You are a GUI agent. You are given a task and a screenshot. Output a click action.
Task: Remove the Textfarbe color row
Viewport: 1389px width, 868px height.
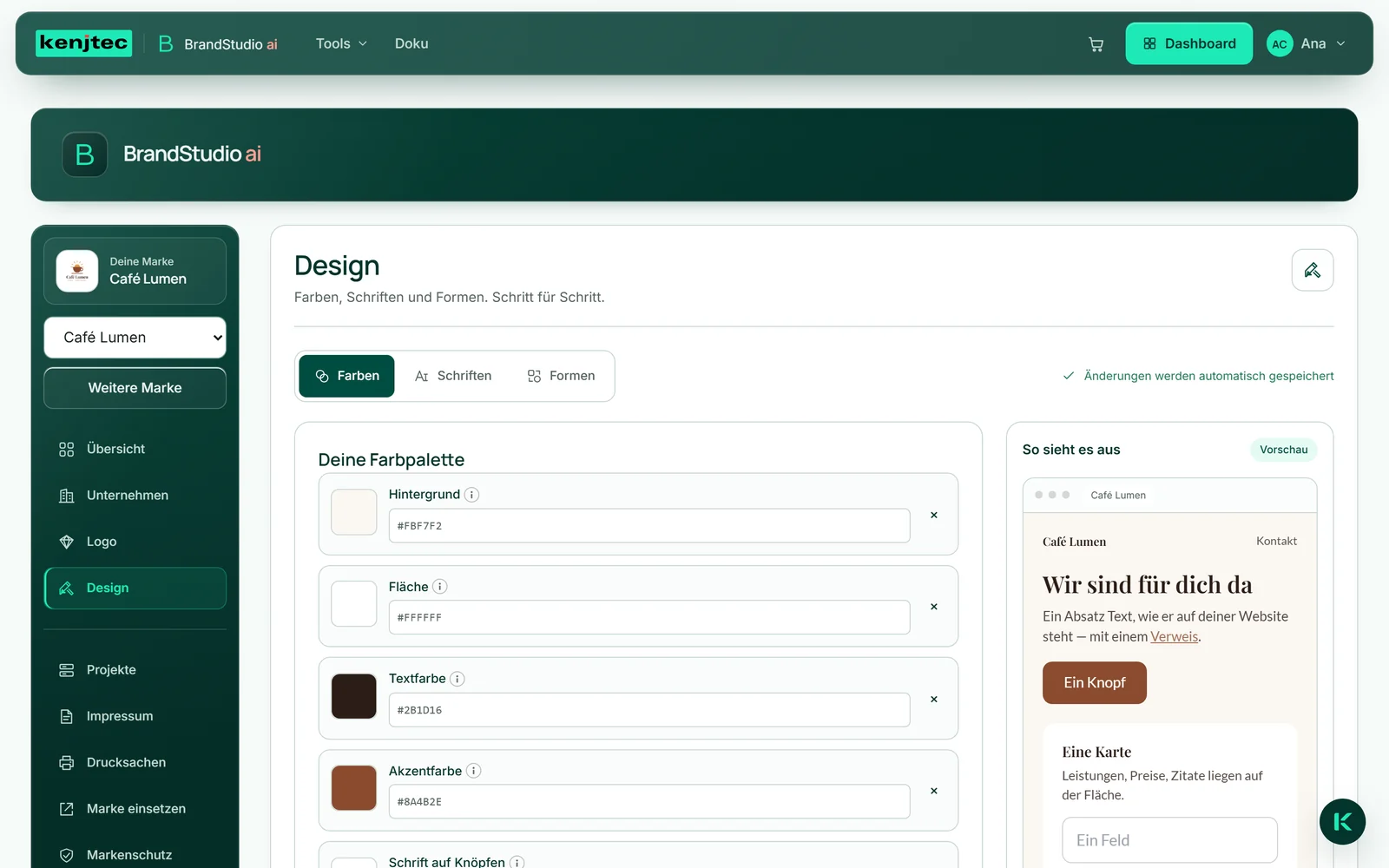click(934, 699)
